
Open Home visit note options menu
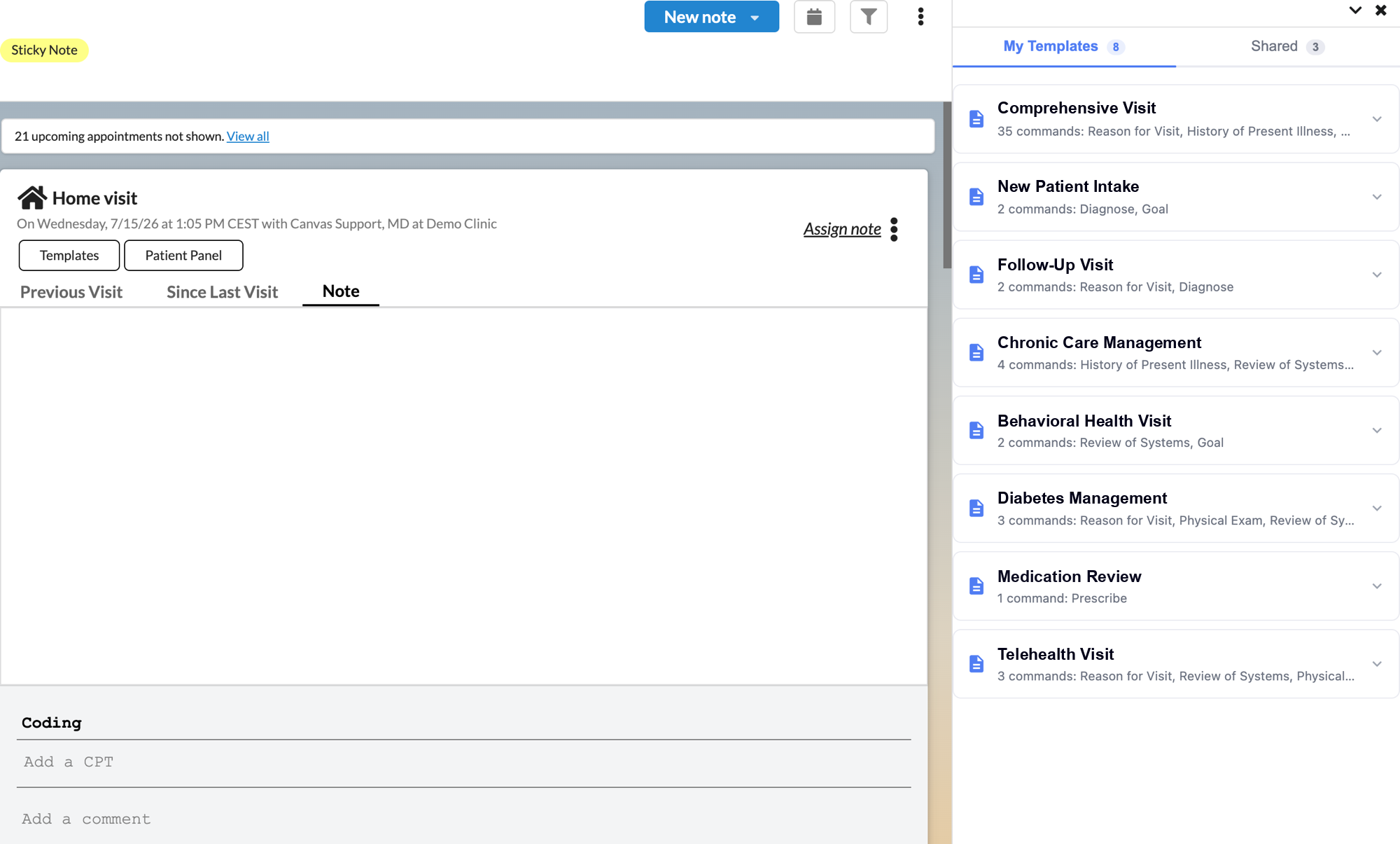pyautogui.click(x=894, y=229)
